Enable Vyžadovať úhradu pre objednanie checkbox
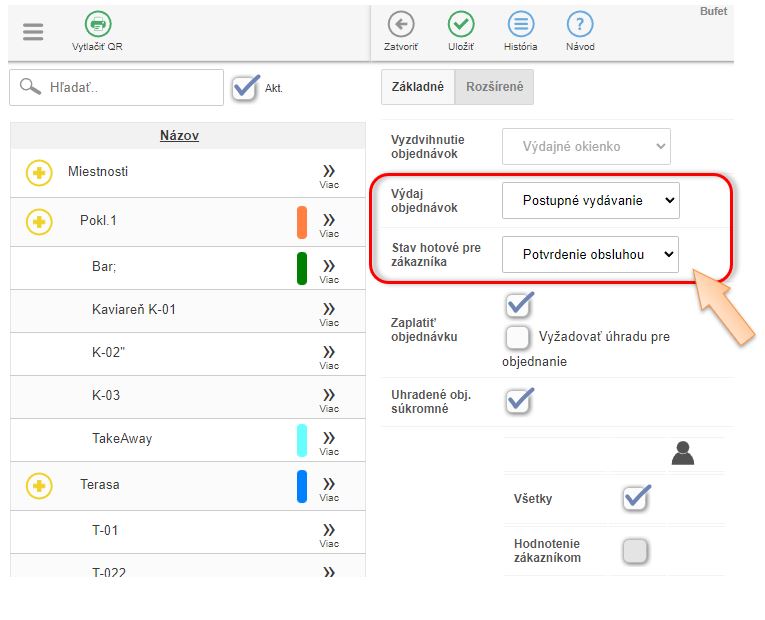This screenshot has width=765, height=620. 518,337
